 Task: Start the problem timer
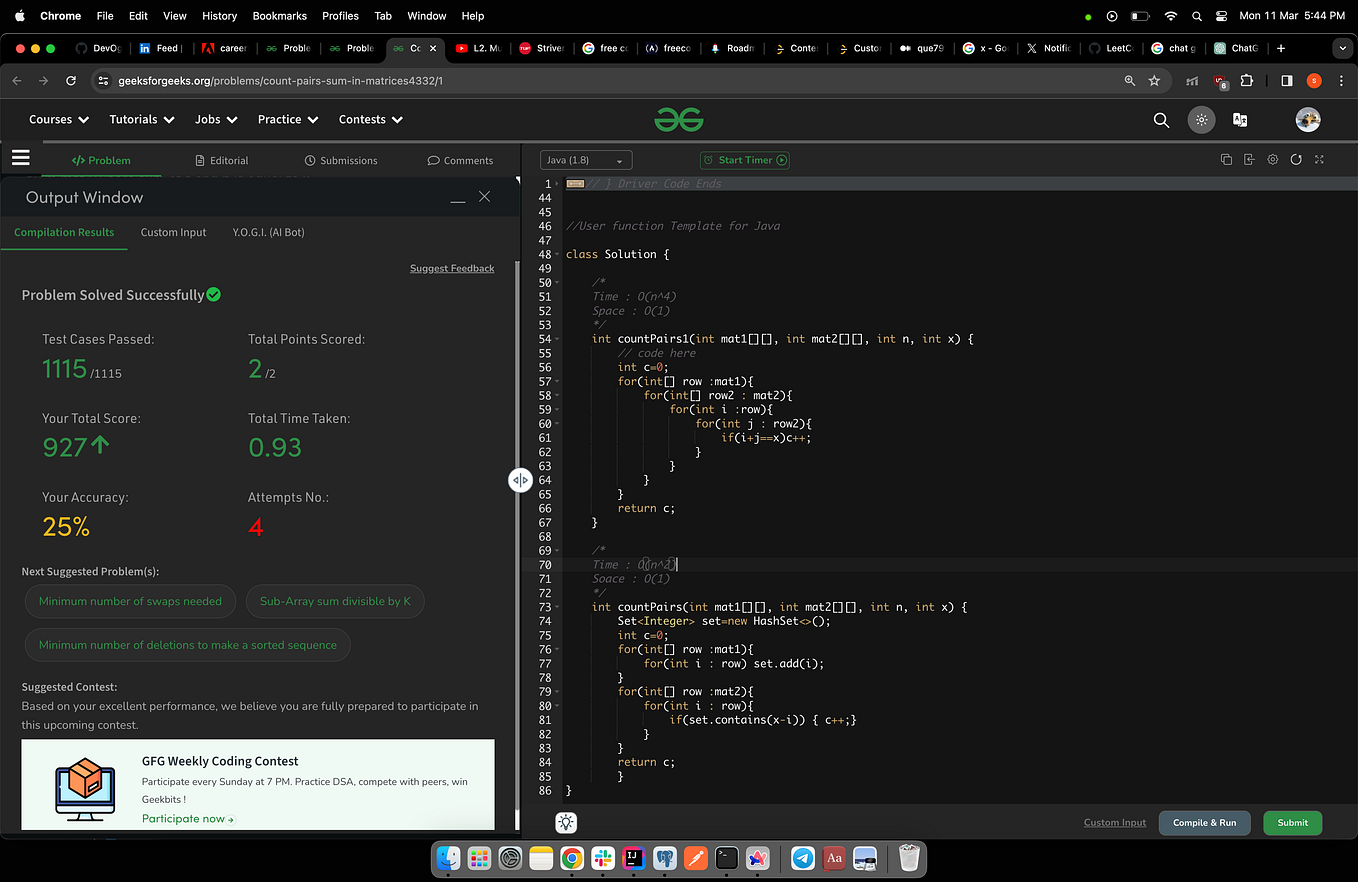click(x=744, y=159)
